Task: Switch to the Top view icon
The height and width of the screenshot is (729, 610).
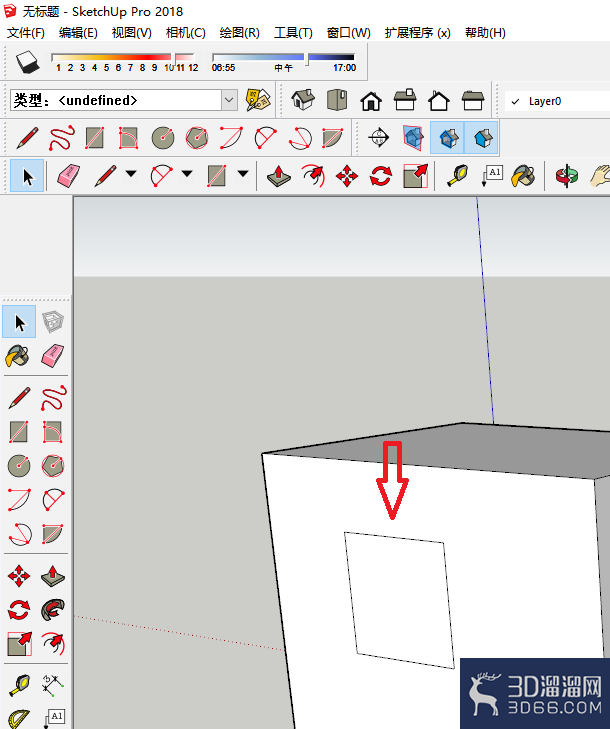Action: click(337, 100)
